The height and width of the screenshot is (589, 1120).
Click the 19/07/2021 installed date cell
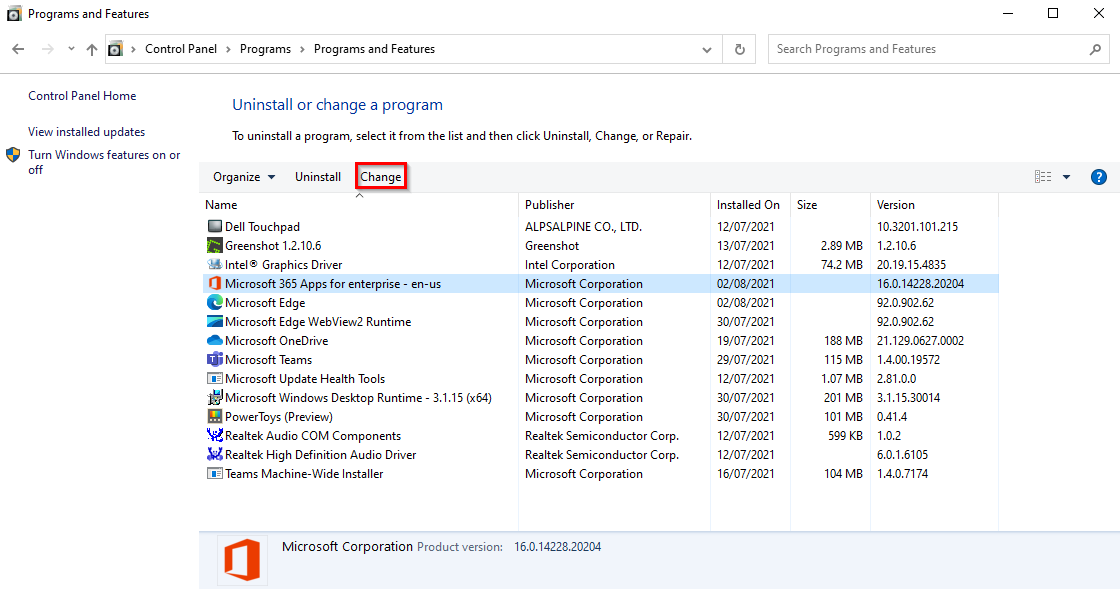point(746,341)
